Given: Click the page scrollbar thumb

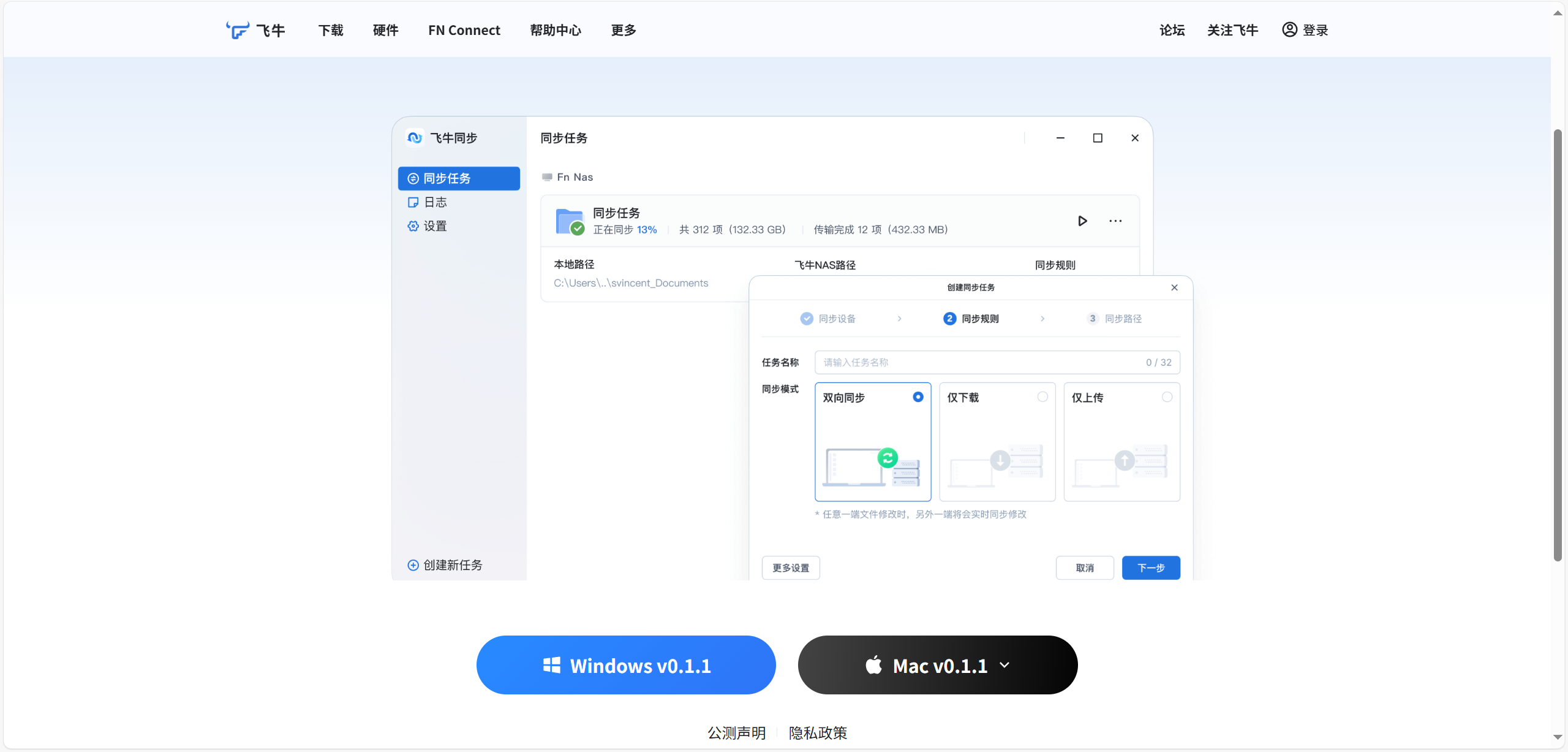Looking at the screenshot, I should (x=1558, y=345).
